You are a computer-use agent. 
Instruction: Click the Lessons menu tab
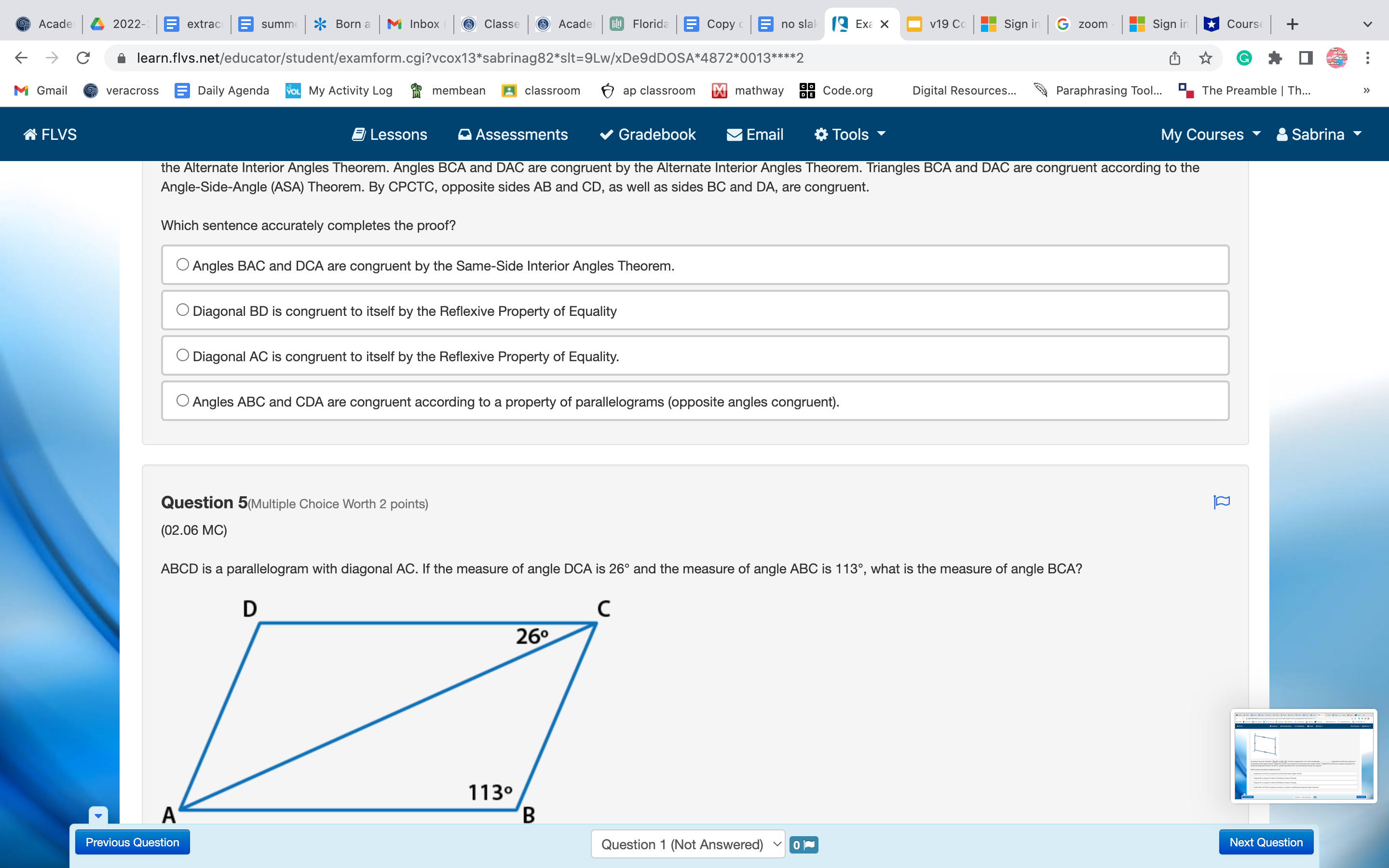[389, 134]
